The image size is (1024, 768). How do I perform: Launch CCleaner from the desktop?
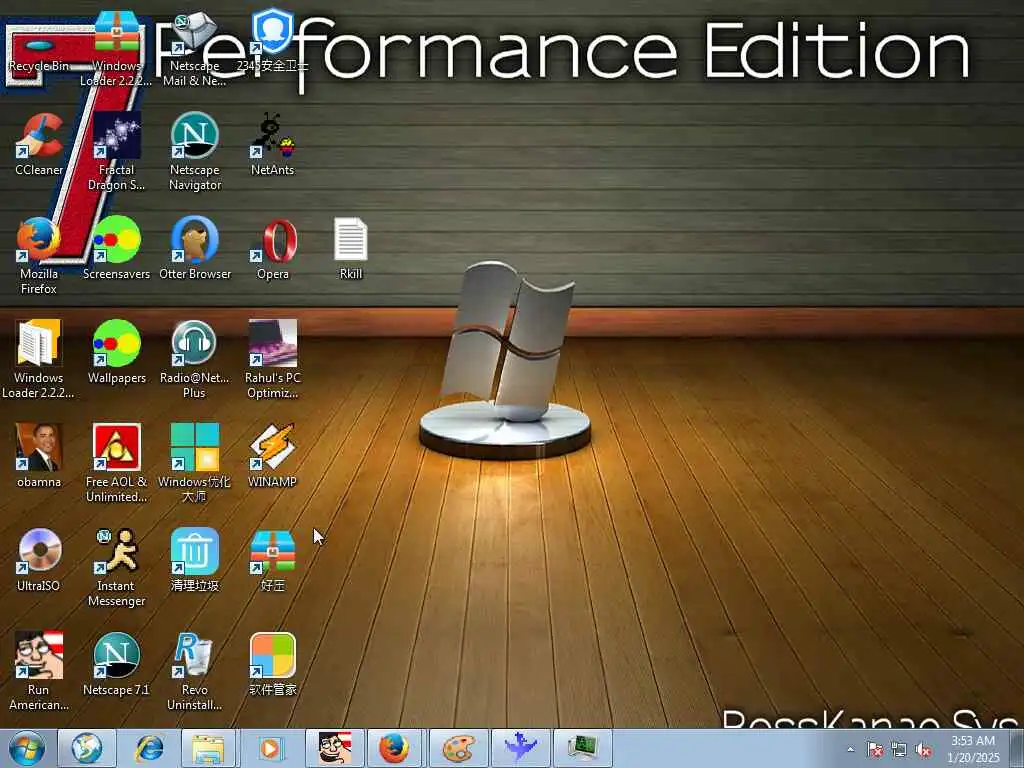coord(39,144)
